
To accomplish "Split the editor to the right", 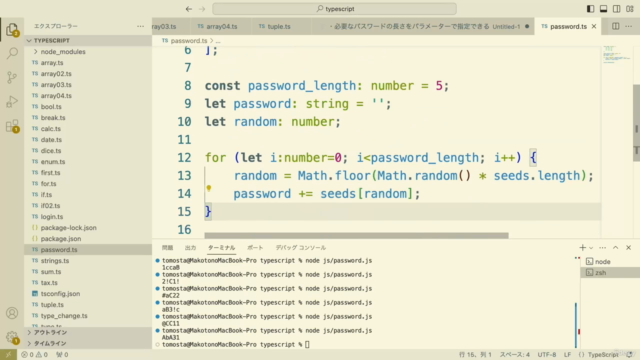I will (616, 26).
